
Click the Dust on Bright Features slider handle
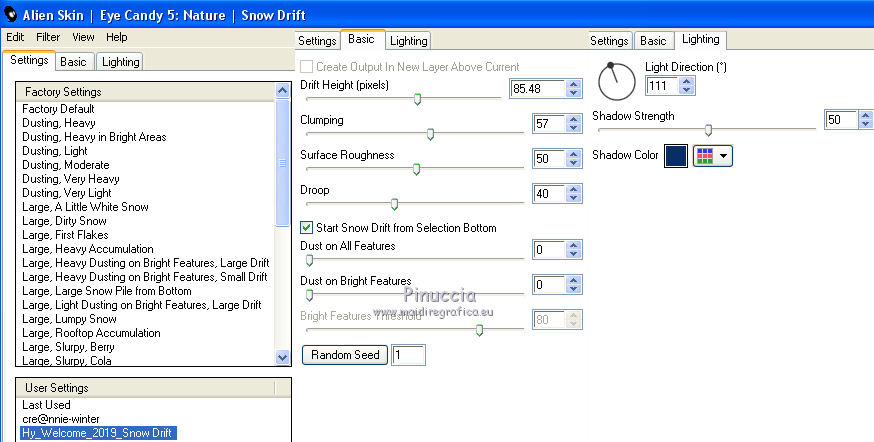(309, 295)
